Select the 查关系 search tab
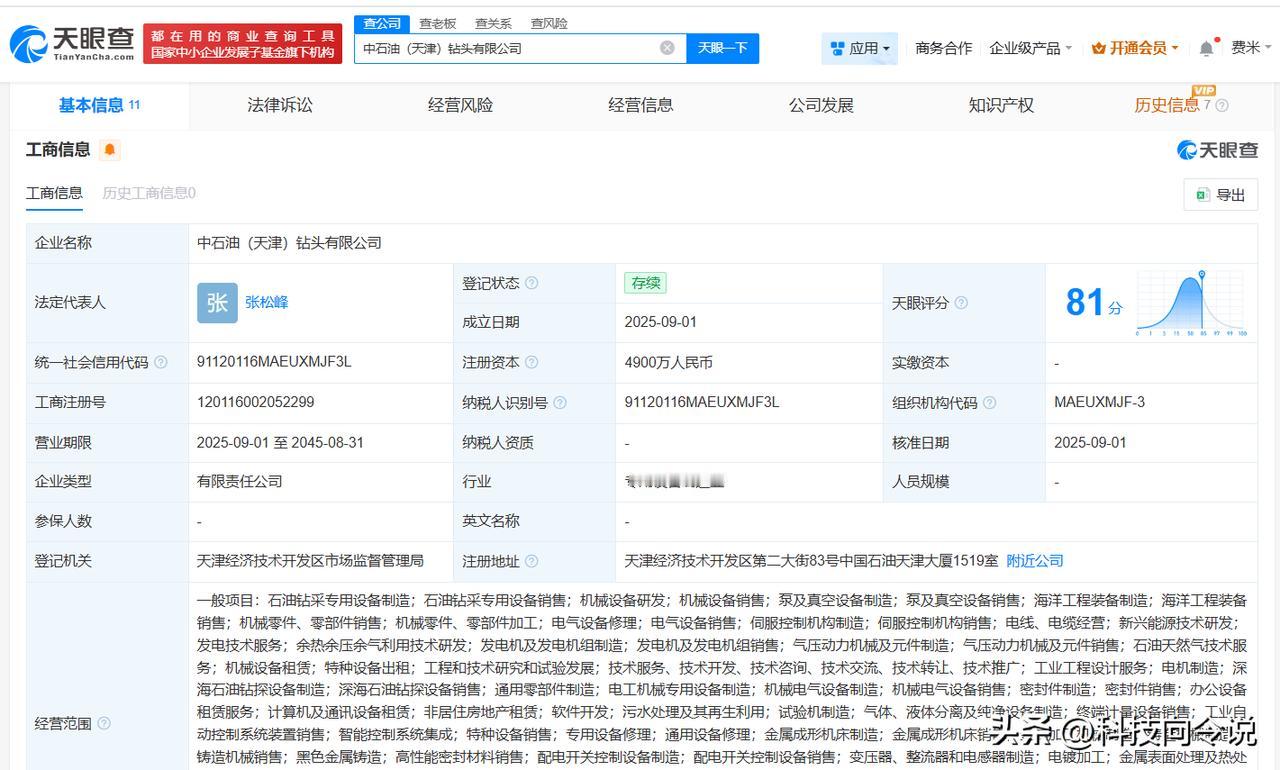The image size is (1280, 770). tap(493, 23)
